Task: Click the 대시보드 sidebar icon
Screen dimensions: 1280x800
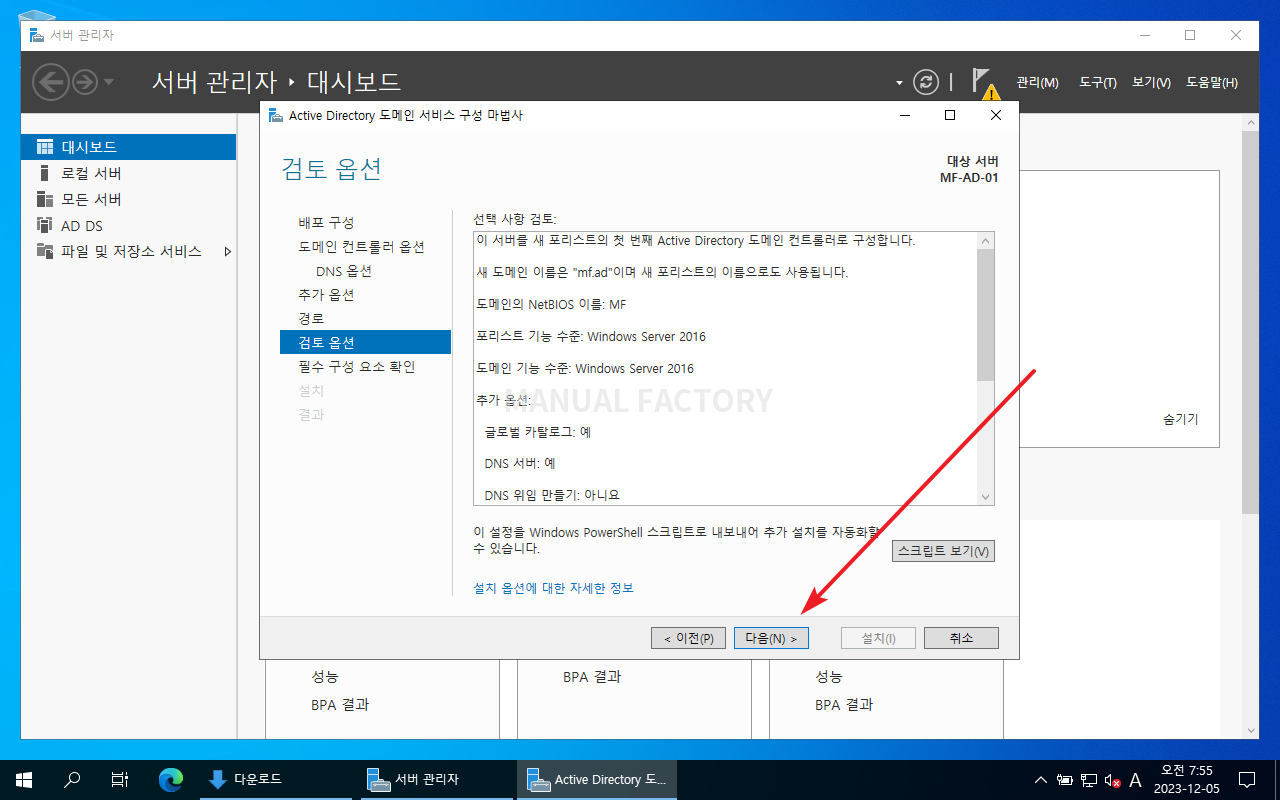Action: (44, 147)
